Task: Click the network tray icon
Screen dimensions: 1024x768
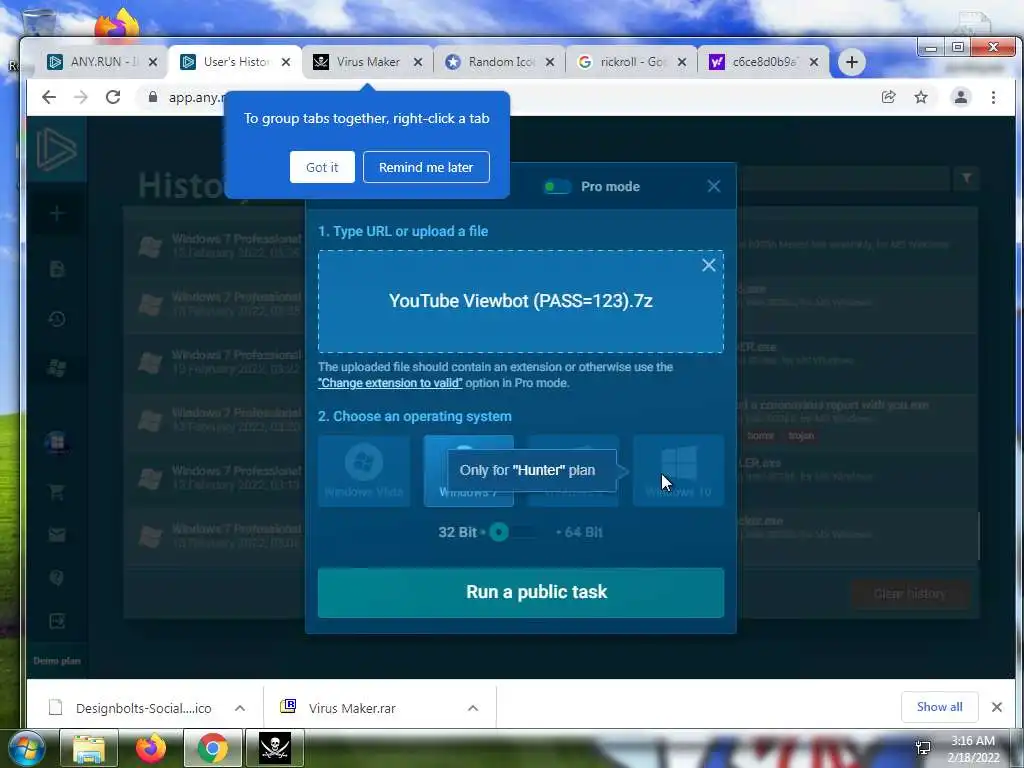Action: pos(923,748)
